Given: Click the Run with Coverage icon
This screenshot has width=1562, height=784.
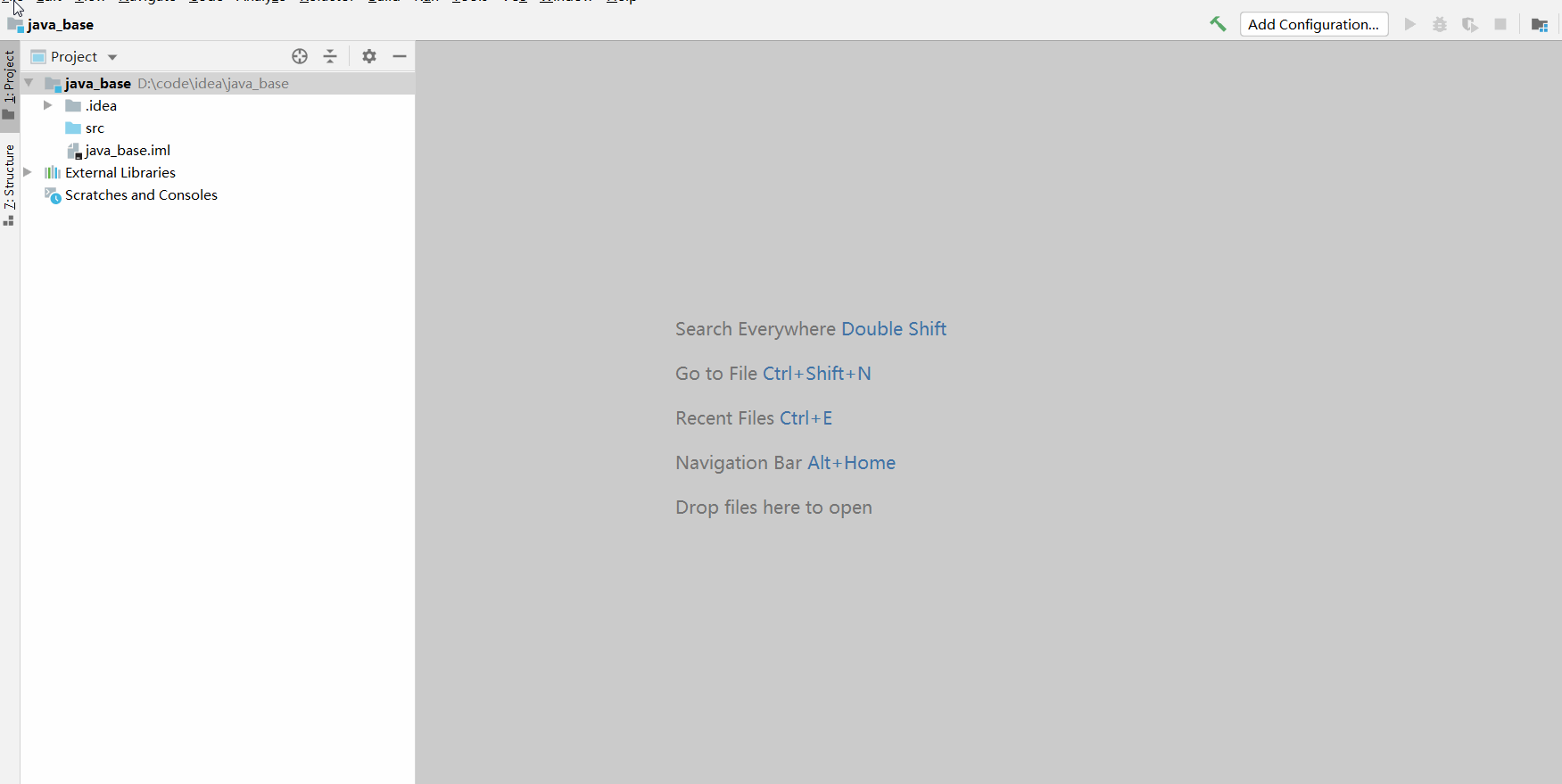Looking at the screenshot, I should (1470, 24).
